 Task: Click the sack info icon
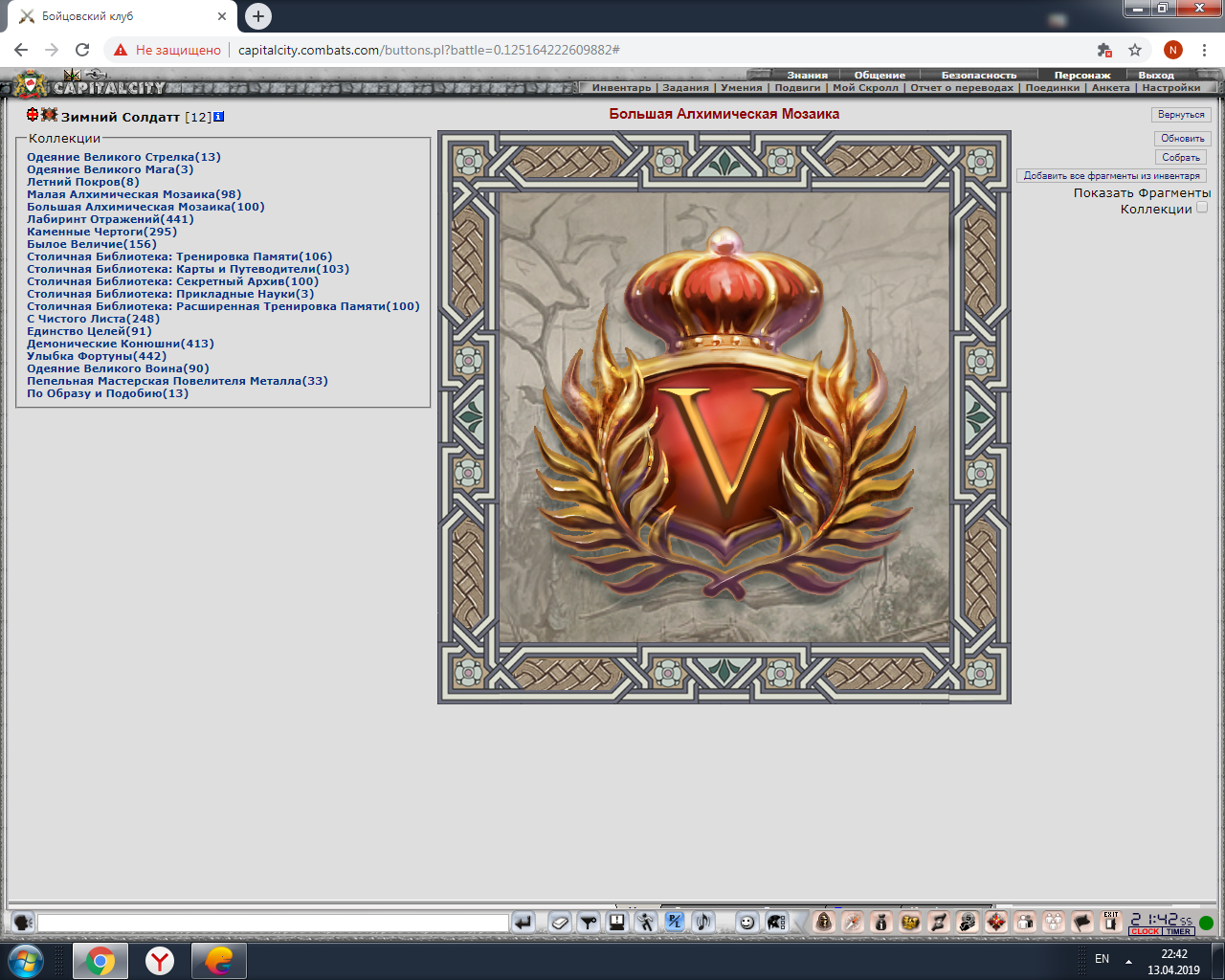[x=881, y=923]
